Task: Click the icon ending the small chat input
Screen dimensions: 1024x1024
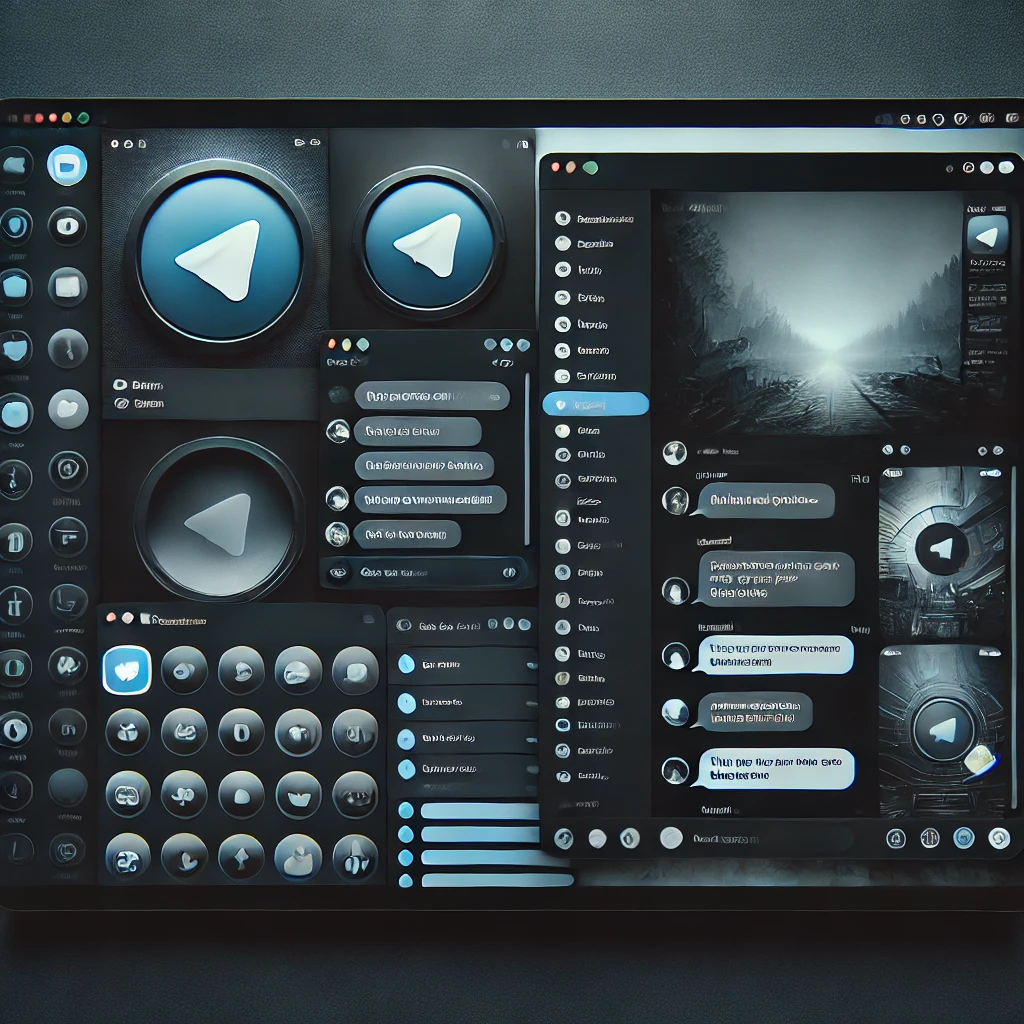Action: point(509,573)
